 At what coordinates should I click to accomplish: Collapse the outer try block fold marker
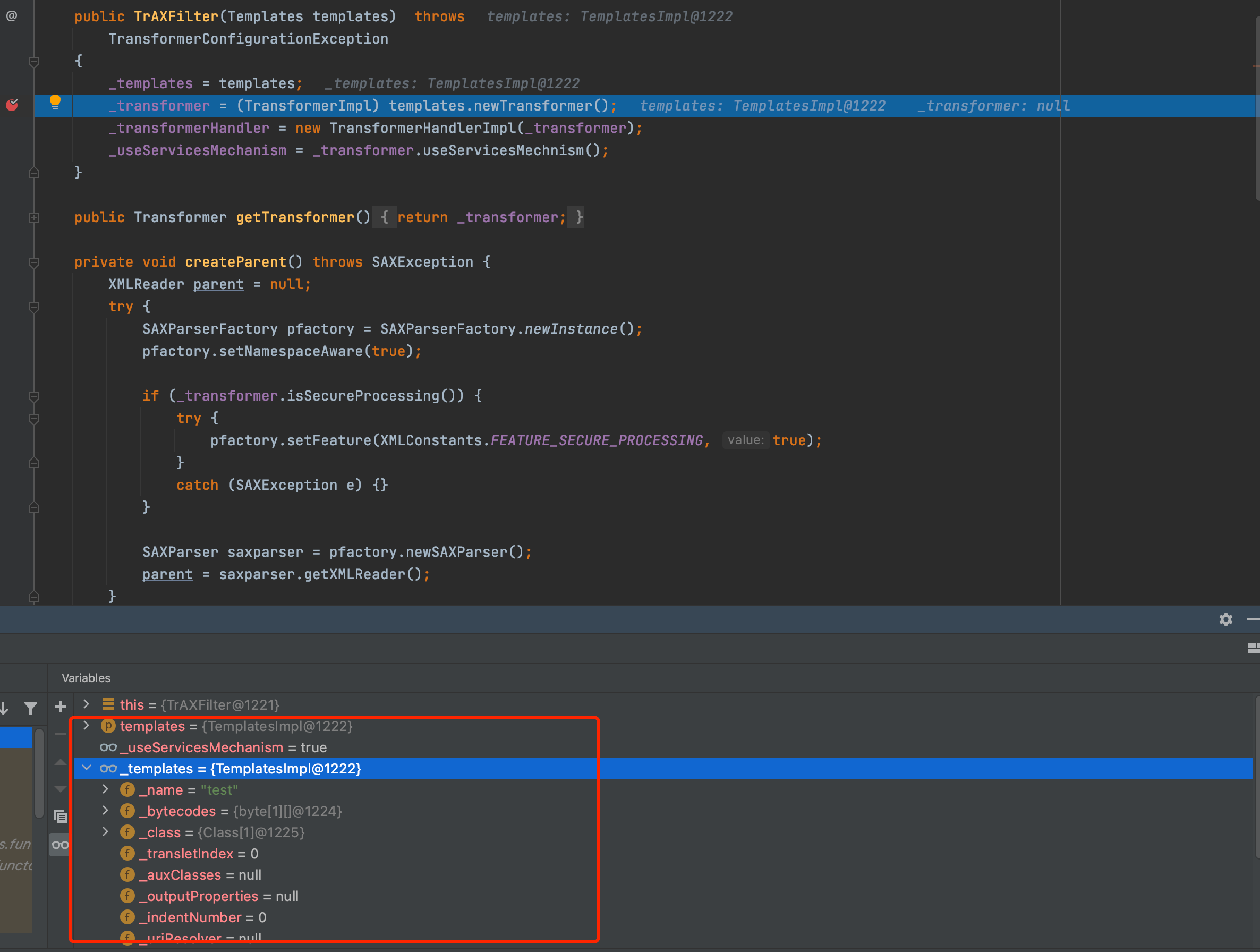(x=34, y=307)
